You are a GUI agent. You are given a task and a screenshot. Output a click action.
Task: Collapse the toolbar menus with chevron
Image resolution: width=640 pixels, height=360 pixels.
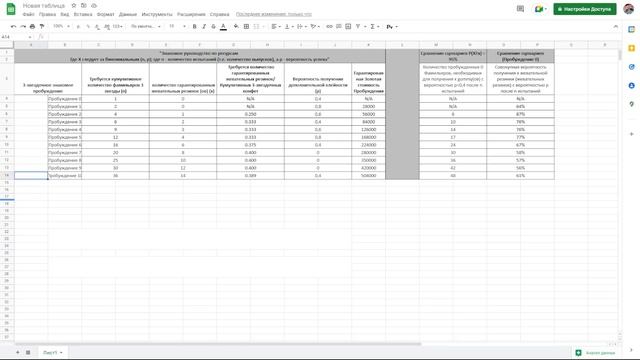616,27
